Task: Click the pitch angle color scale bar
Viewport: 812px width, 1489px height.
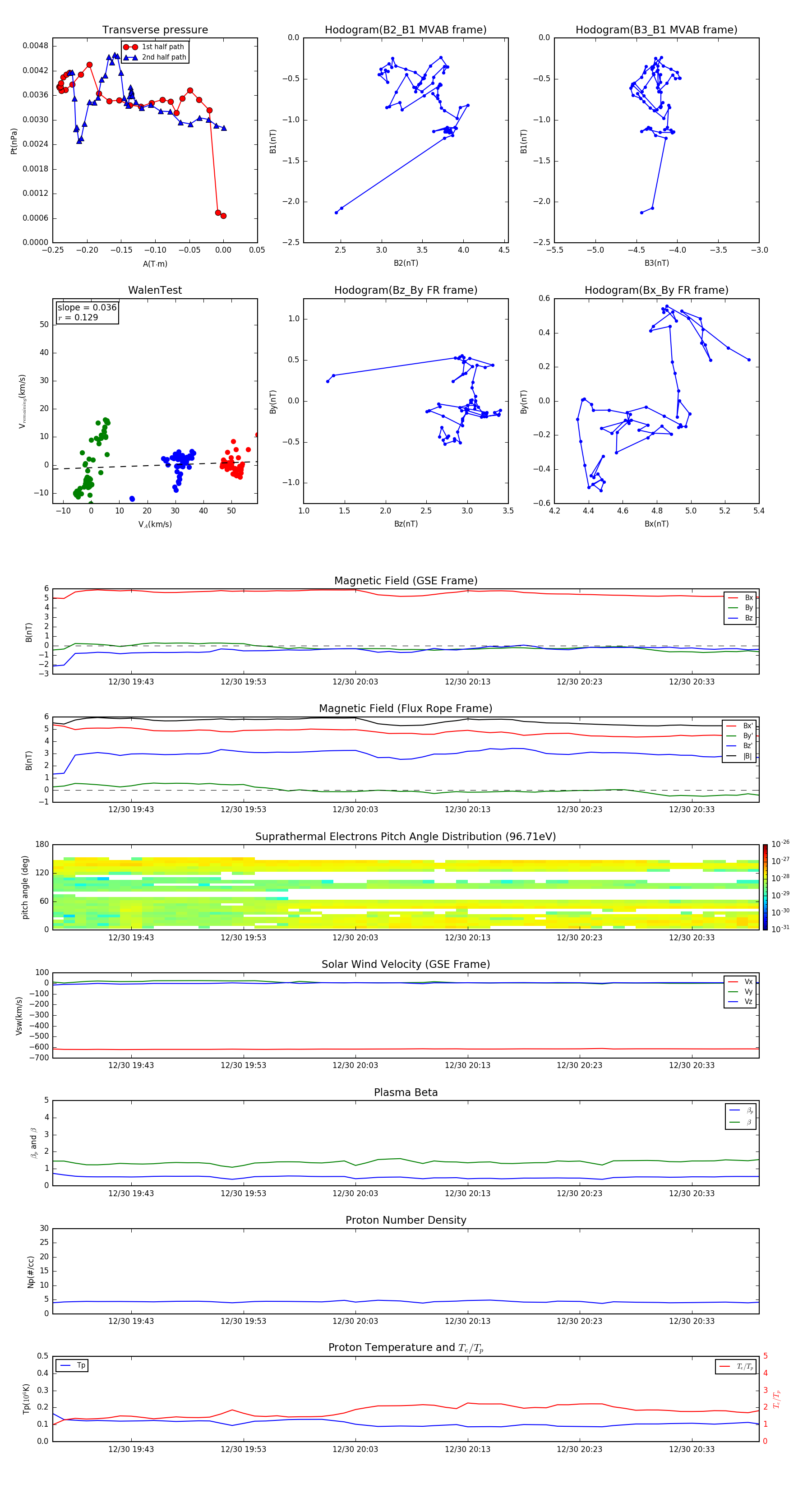Action: [x=765, y=887]
